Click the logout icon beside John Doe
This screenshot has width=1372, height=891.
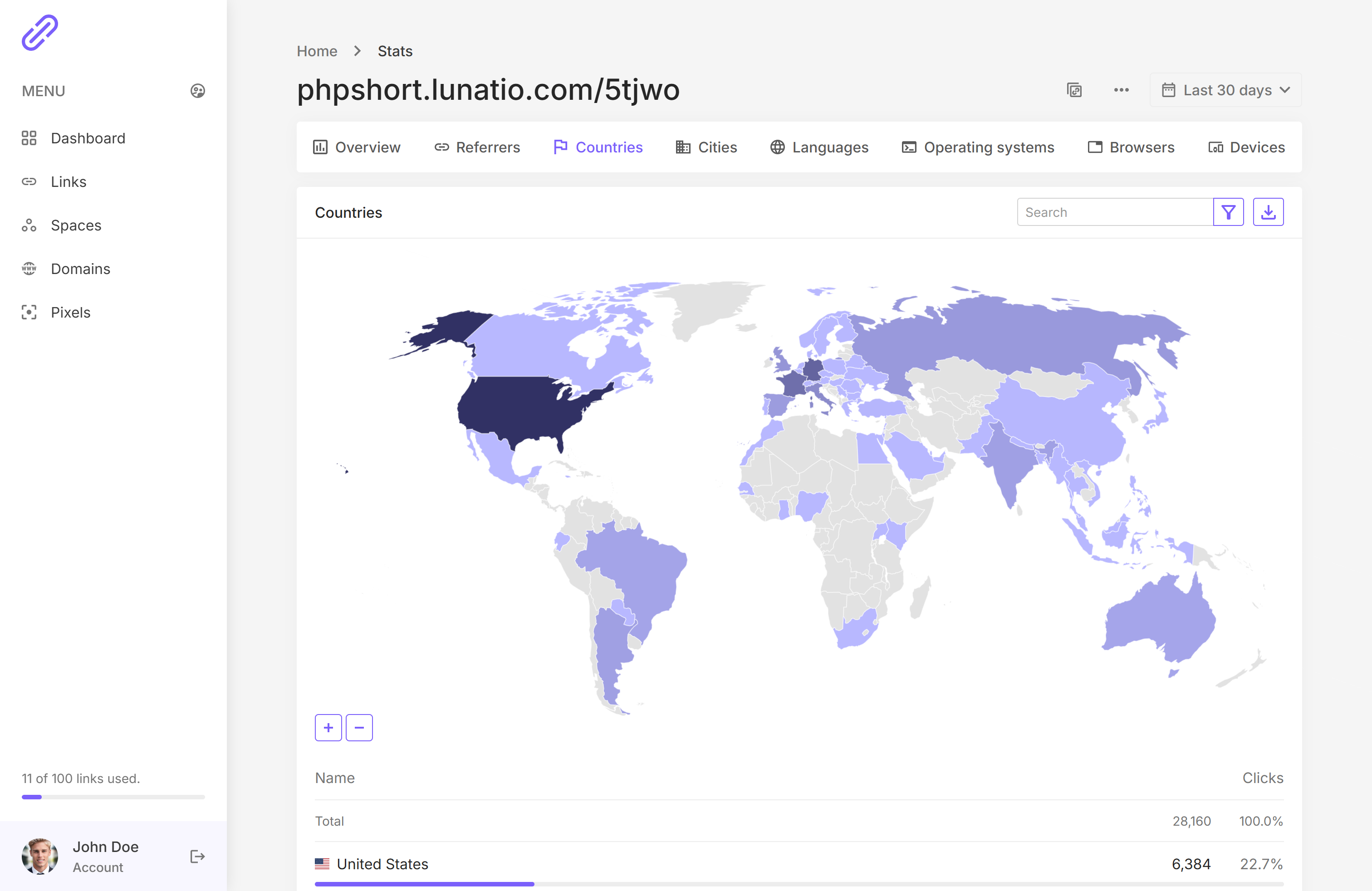point(197,857)
